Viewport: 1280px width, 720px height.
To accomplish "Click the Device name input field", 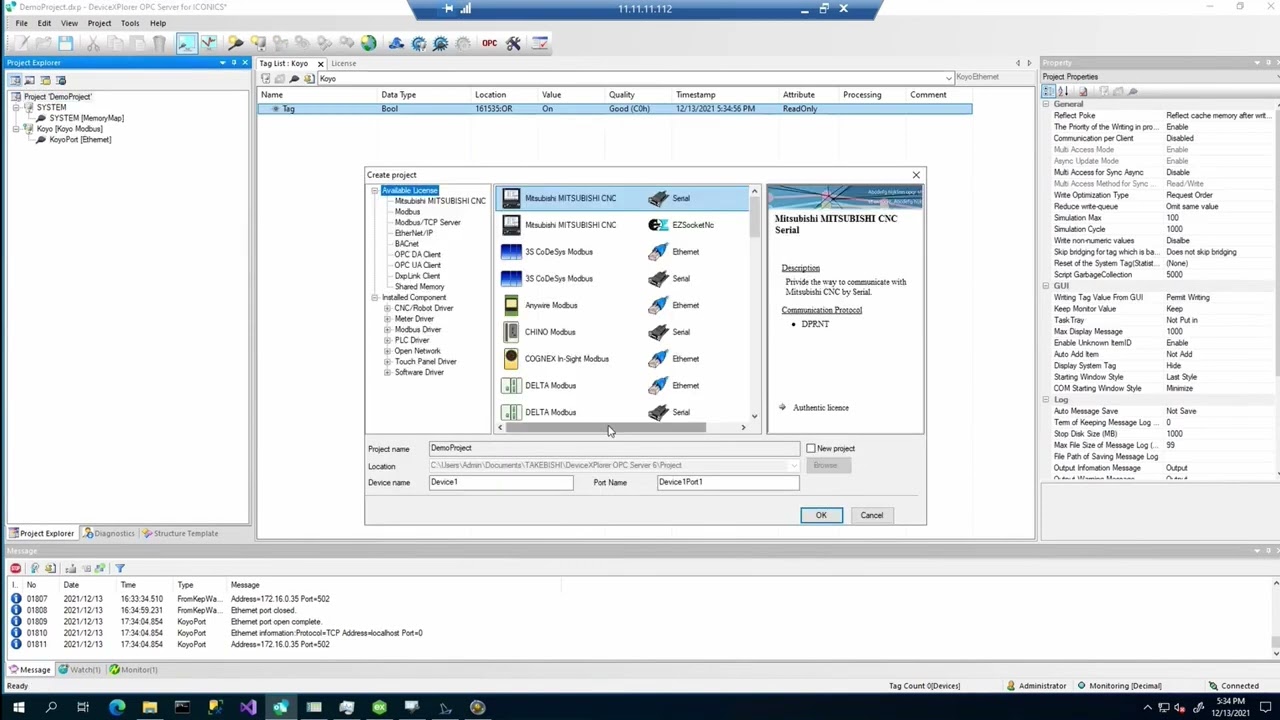I will [x=501, y=482].
